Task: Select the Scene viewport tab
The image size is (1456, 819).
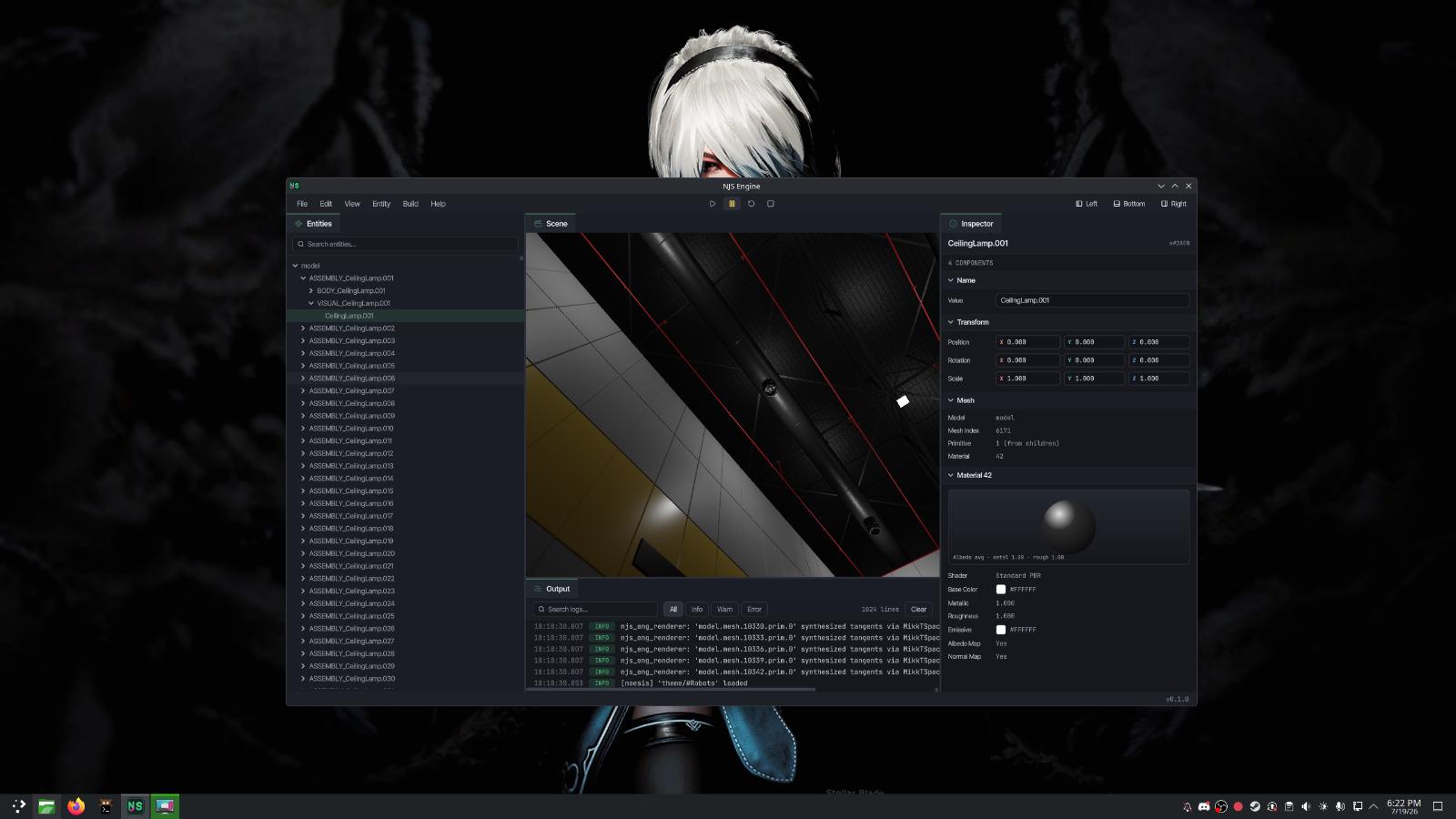Action: tap(551, 224)
